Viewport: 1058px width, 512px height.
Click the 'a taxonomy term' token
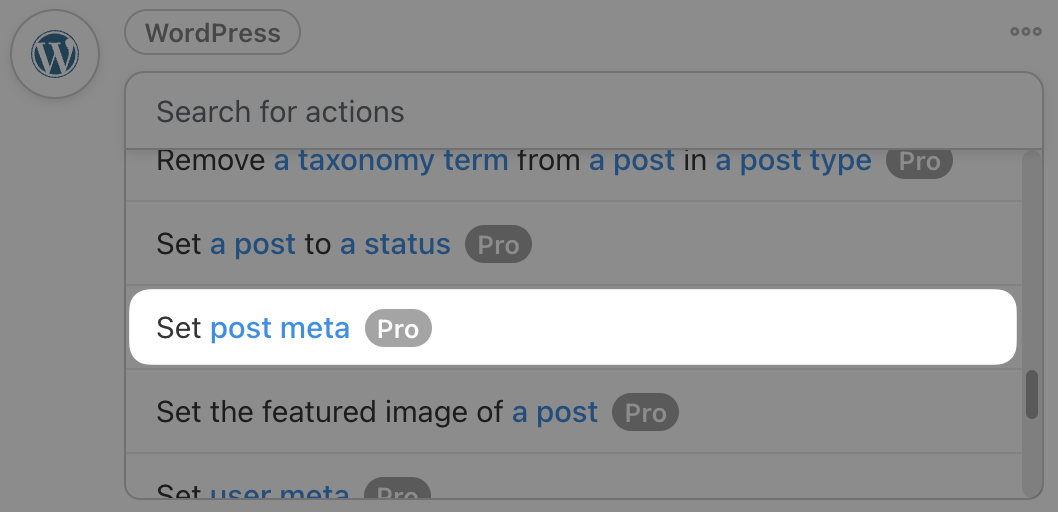[391, 160]
